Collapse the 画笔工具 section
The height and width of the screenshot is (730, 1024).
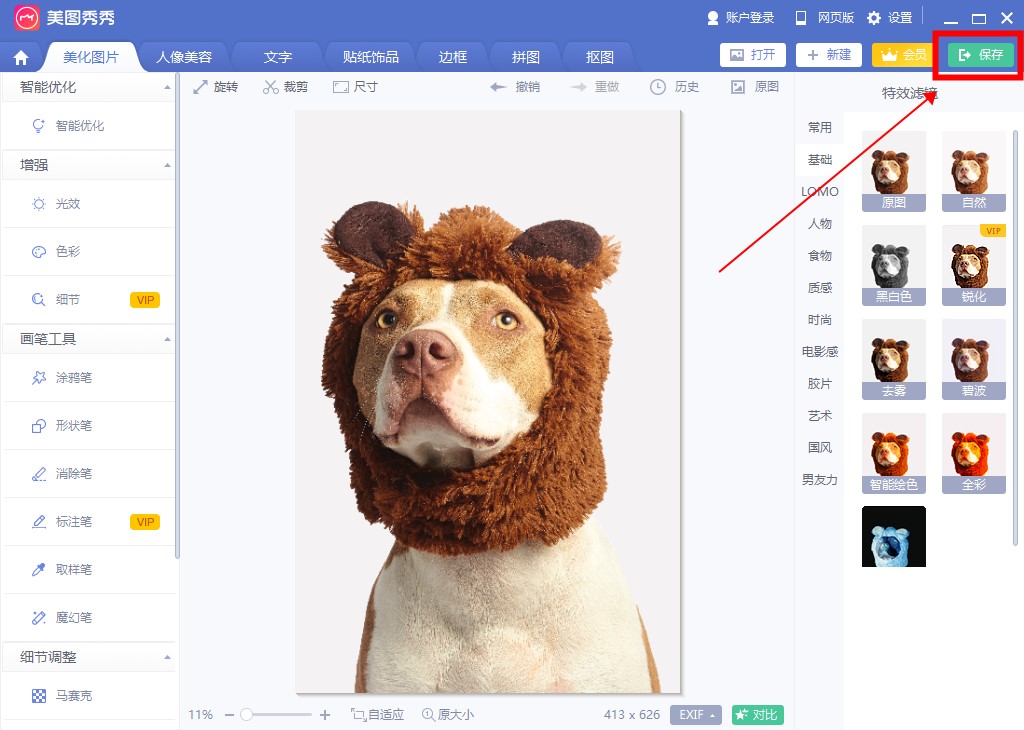[167, 339]
